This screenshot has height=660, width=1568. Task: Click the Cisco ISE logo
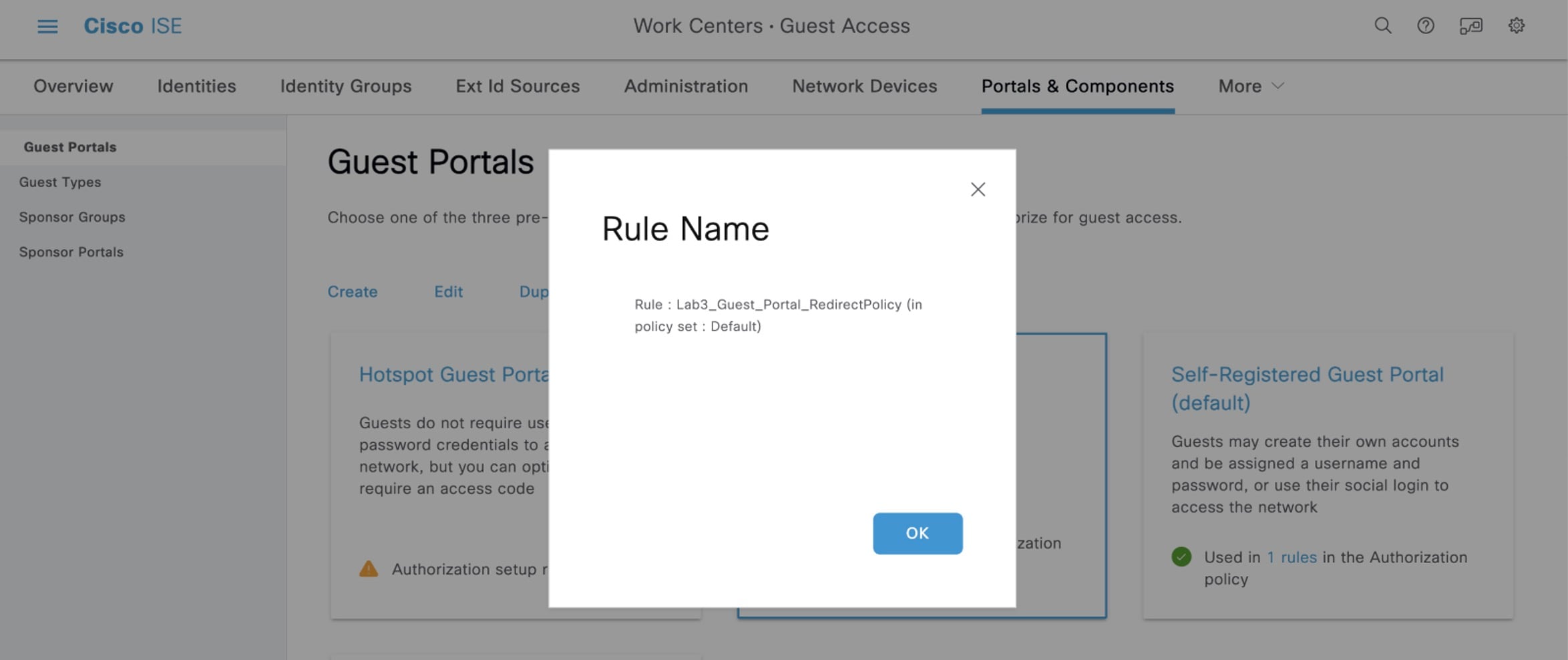click(132, 26)
